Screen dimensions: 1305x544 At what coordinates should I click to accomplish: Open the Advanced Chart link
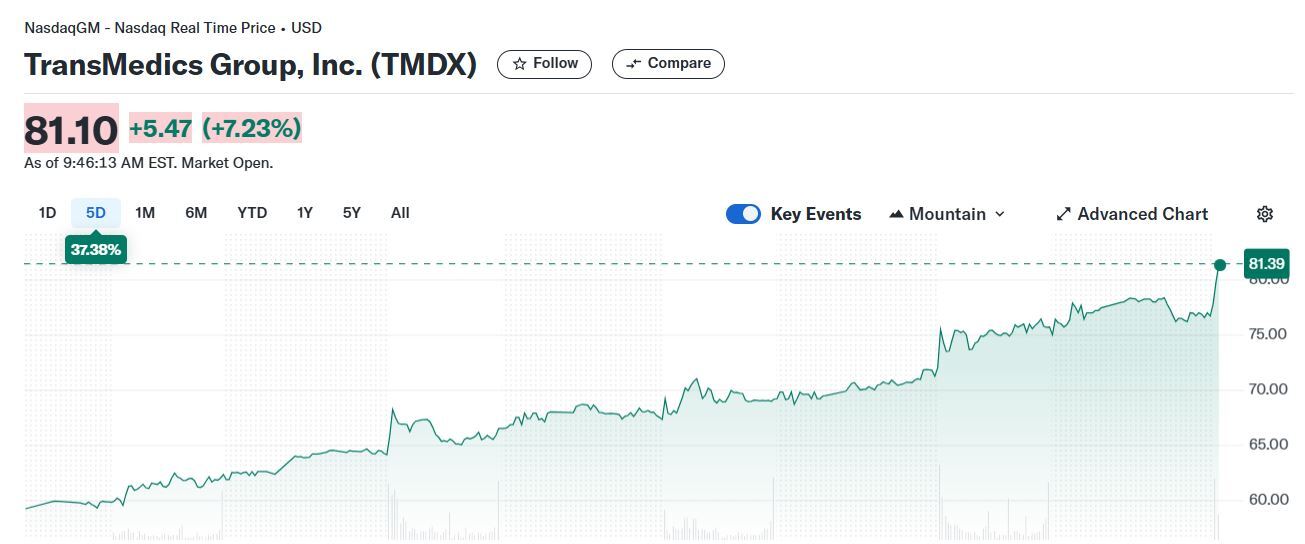[1142, 214]
